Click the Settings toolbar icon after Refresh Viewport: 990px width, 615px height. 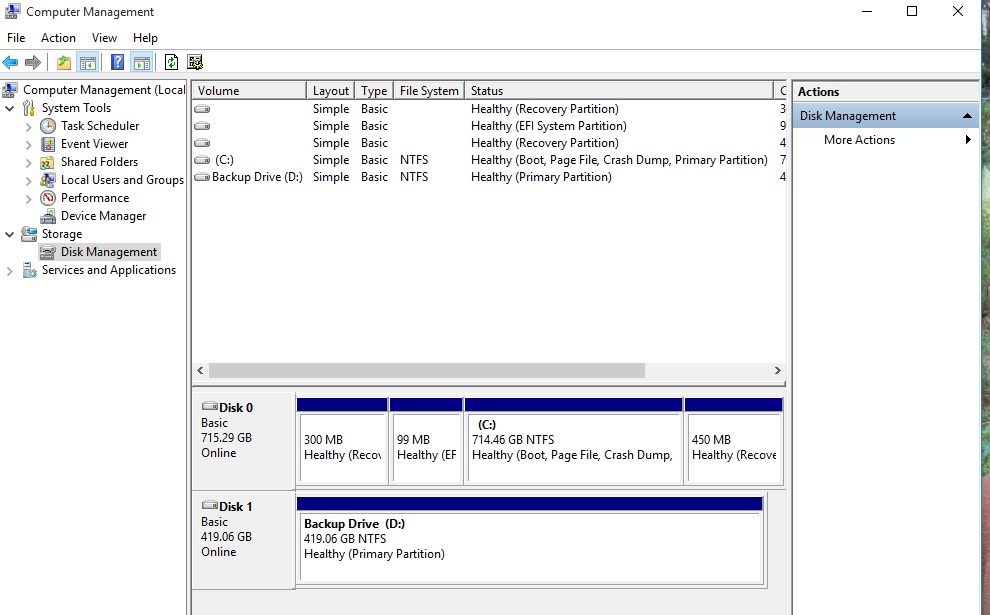[195, 62]
